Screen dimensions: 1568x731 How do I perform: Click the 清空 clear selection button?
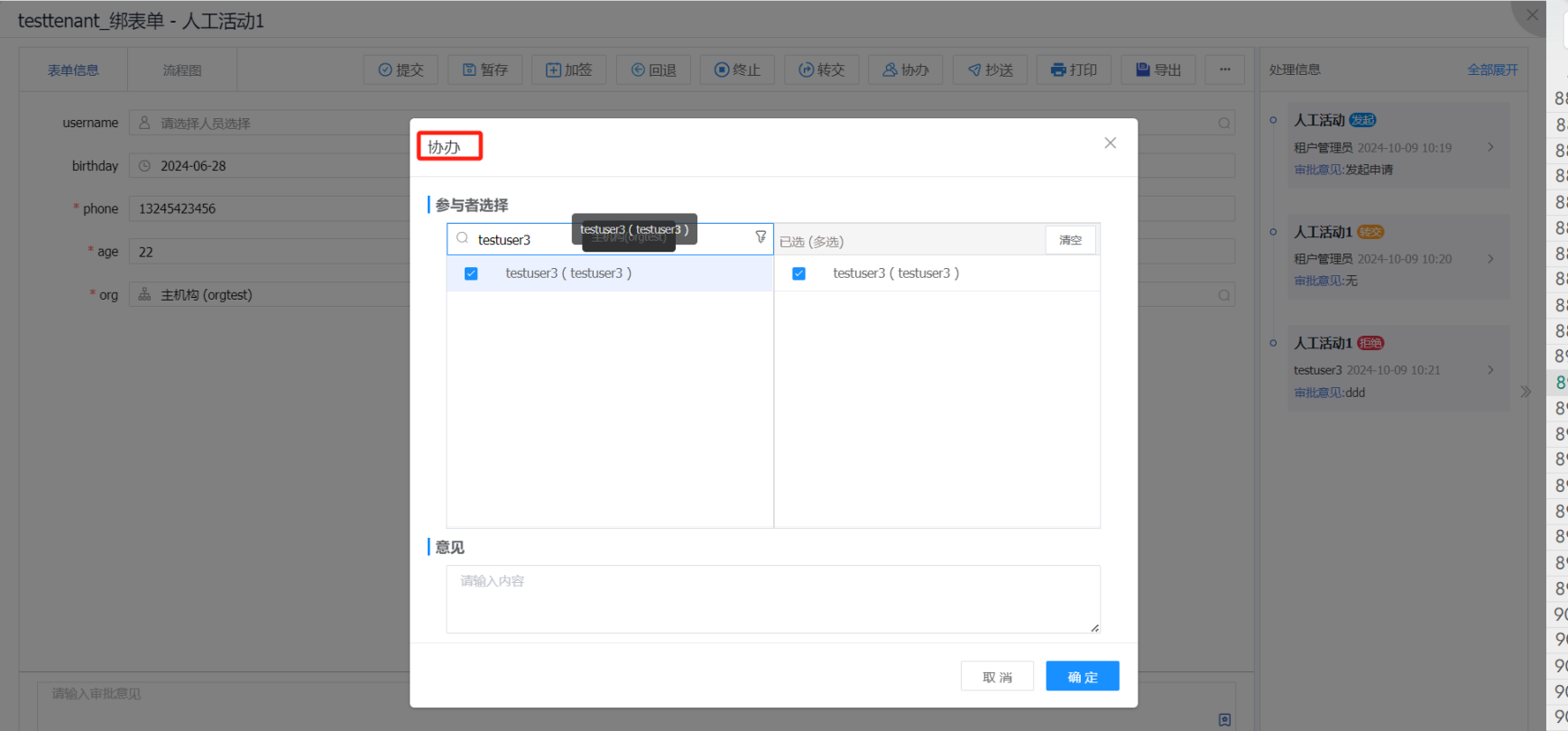coord(1070,240)
